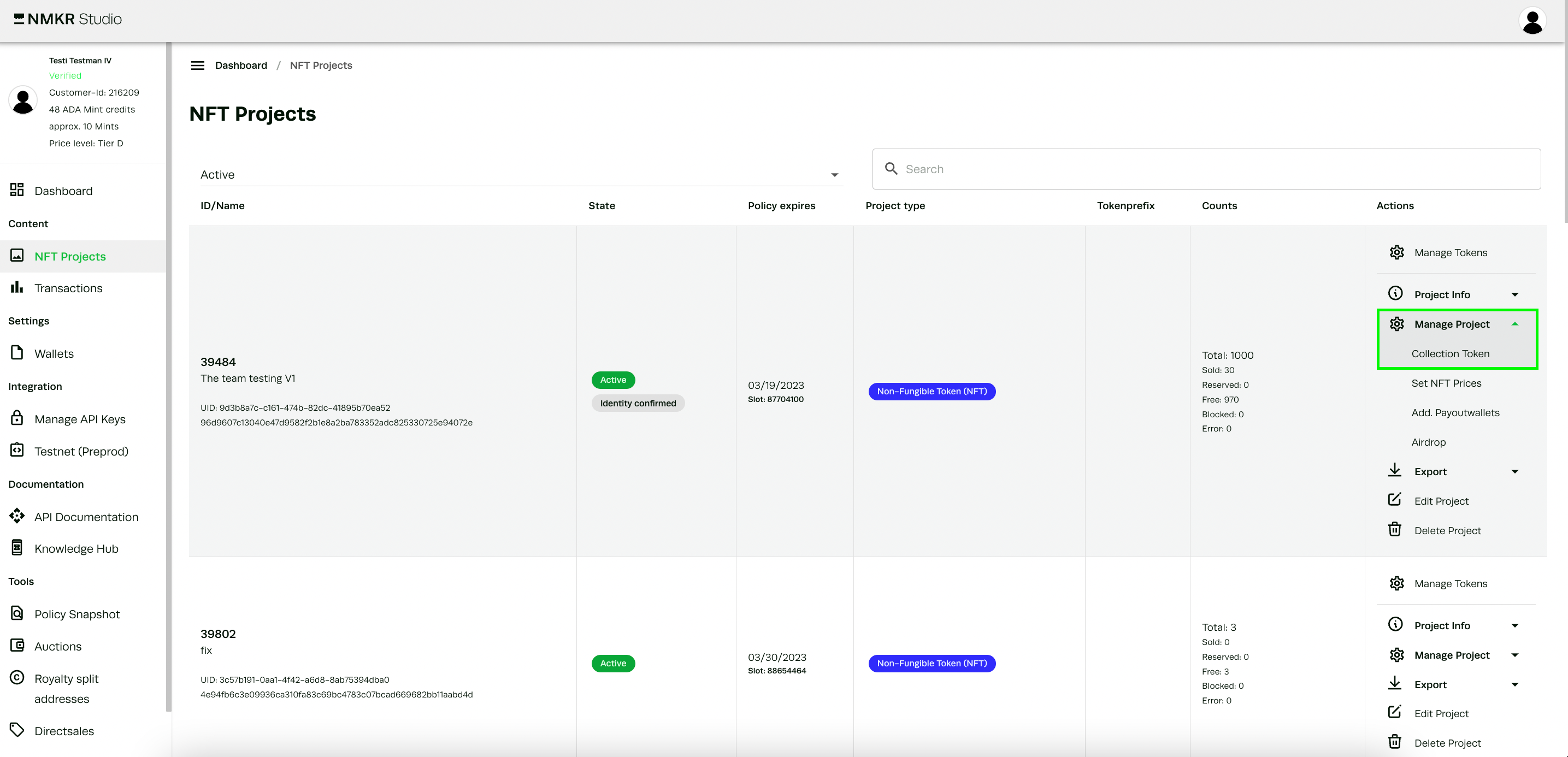Click Airdrop option for project 39484
1568x757 pixels.
(1428, 442)
